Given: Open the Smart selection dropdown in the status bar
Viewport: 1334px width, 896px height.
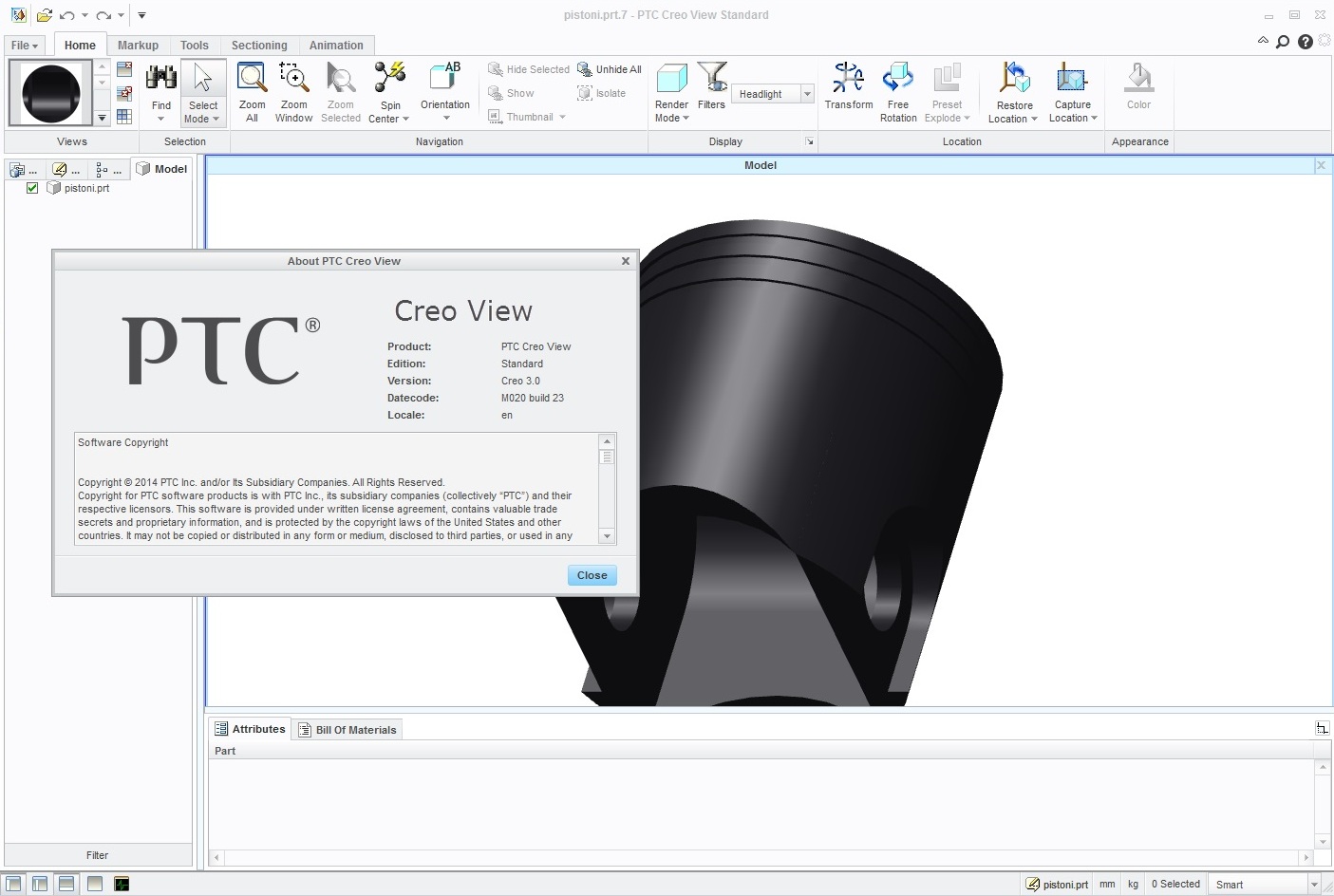Looking at the screenshot, I should point(1315,884).
